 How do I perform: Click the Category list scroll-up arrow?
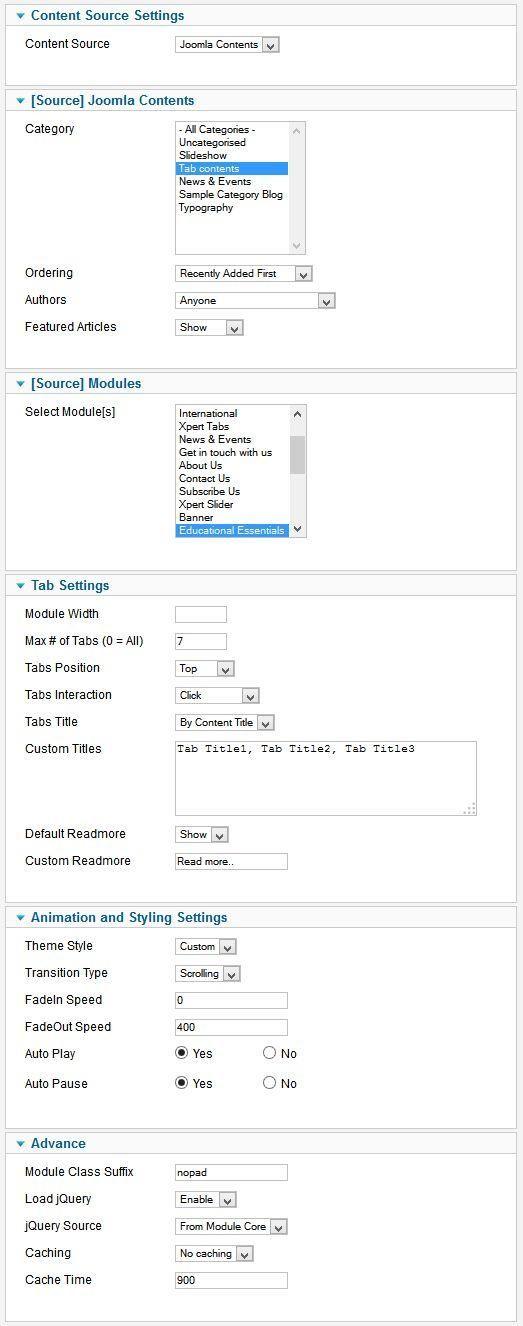point(296,131)
